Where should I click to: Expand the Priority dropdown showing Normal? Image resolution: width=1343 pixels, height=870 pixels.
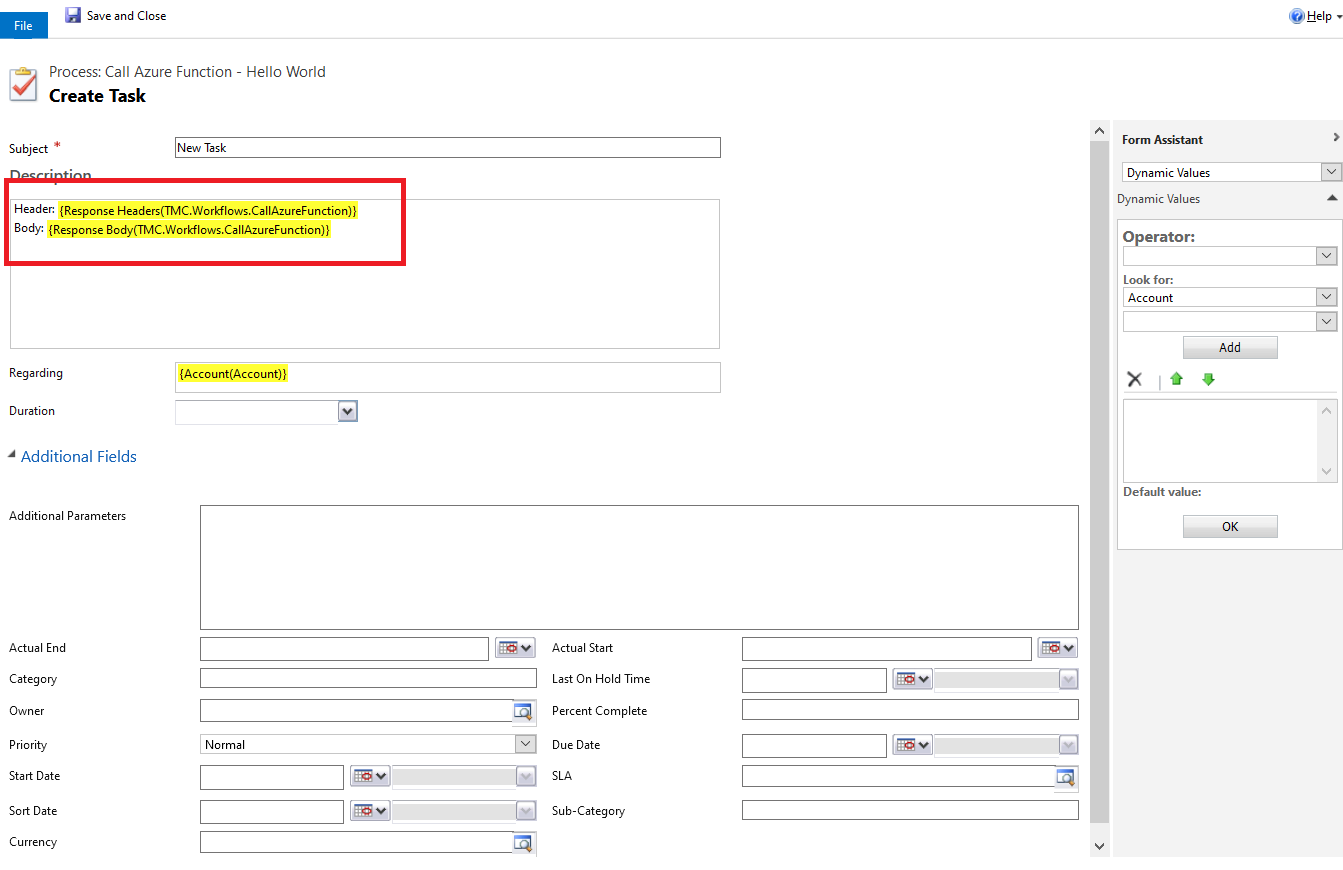tap(526, 744)
